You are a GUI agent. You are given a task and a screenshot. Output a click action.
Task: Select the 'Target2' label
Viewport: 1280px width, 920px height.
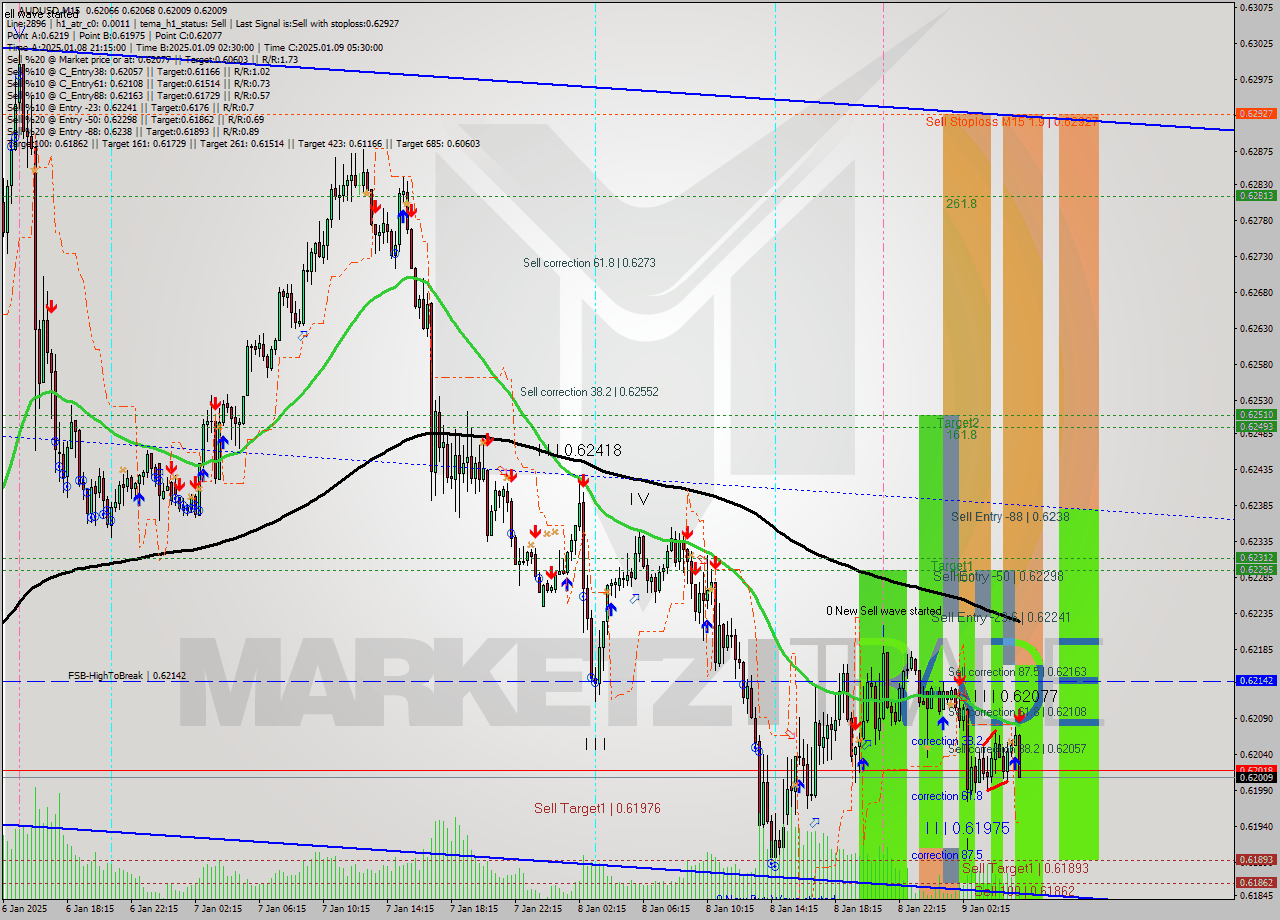pyautogui.click(x=957, y=423)
